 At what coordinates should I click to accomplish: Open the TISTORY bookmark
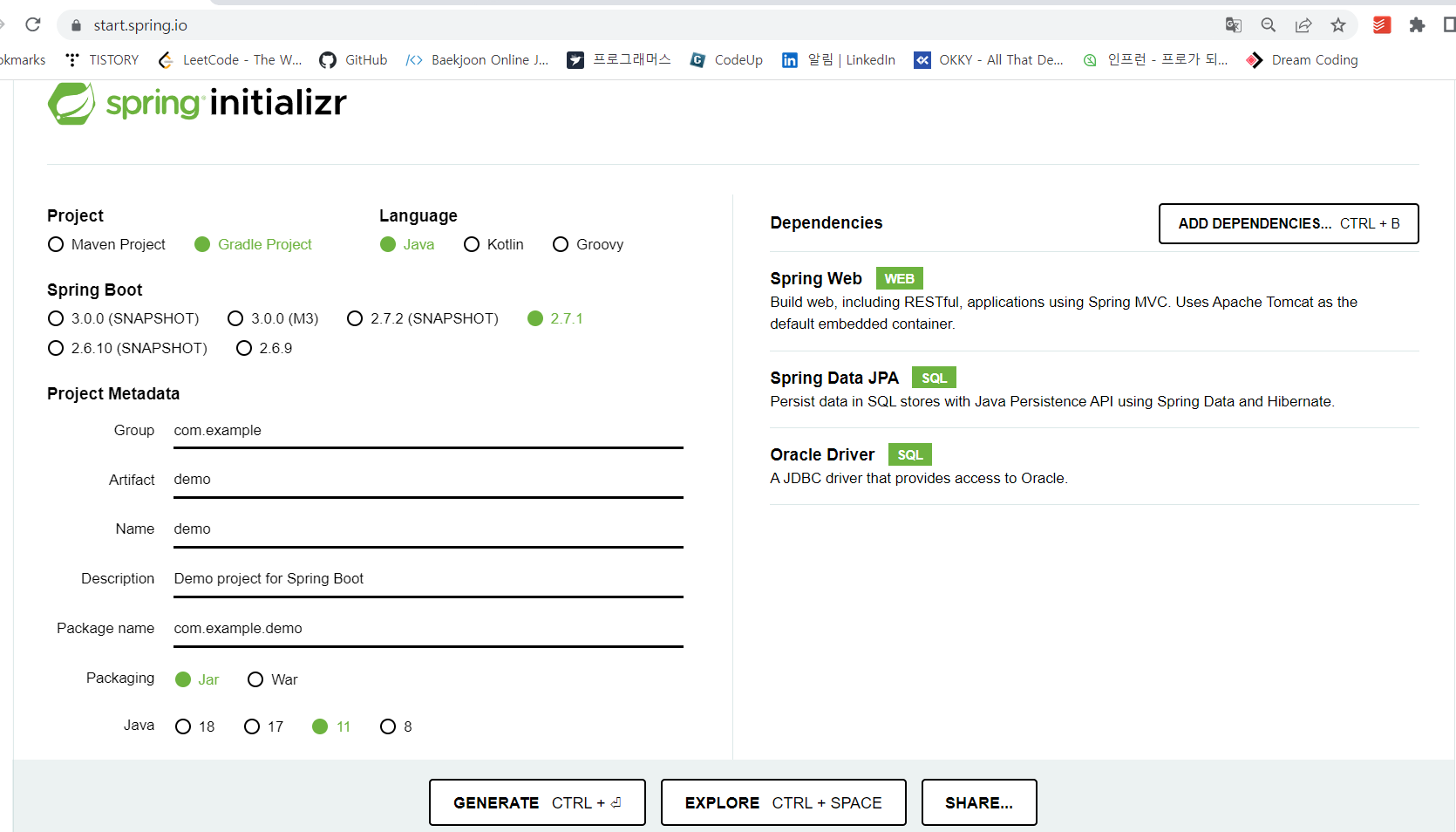coord(102,59)
